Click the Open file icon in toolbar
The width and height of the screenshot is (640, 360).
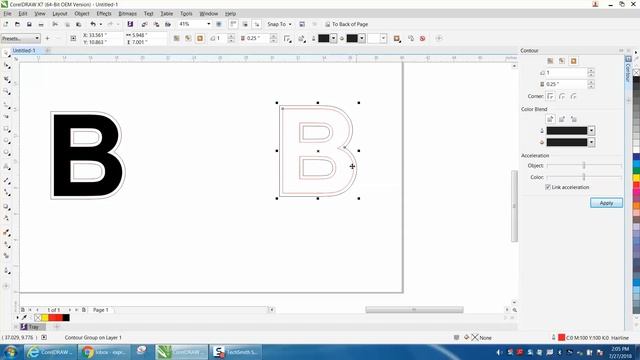click(x=17, y=24)
